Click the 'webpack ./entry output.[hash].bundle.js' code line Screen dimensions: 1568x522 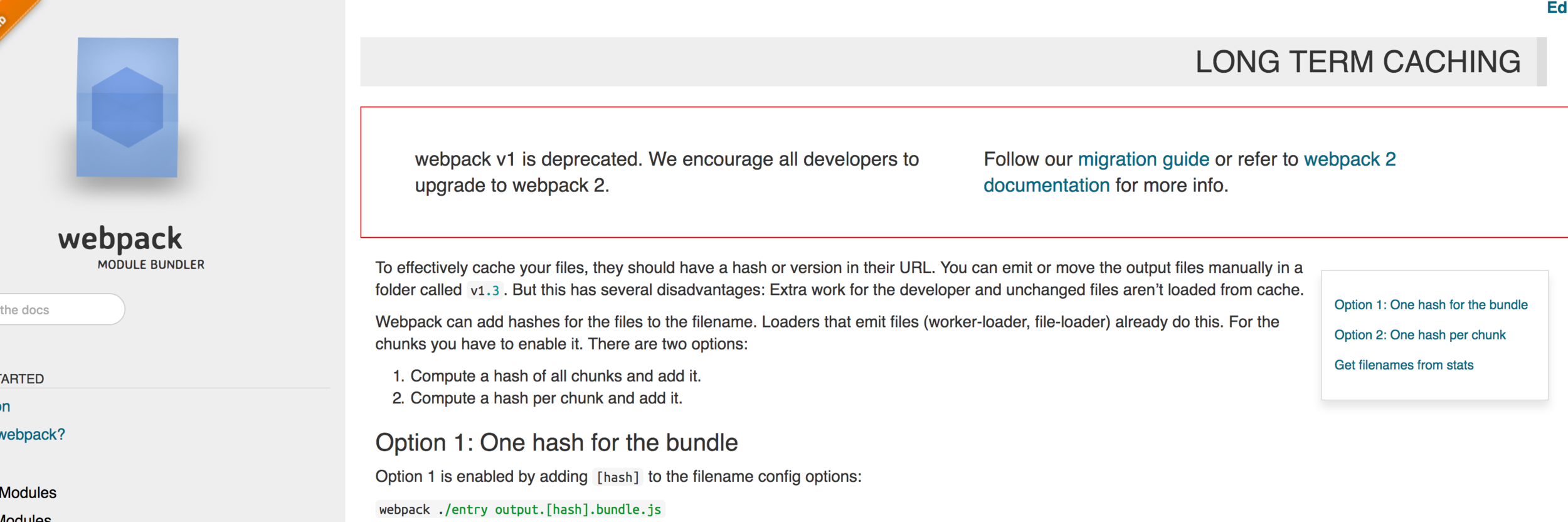point(520,509)
